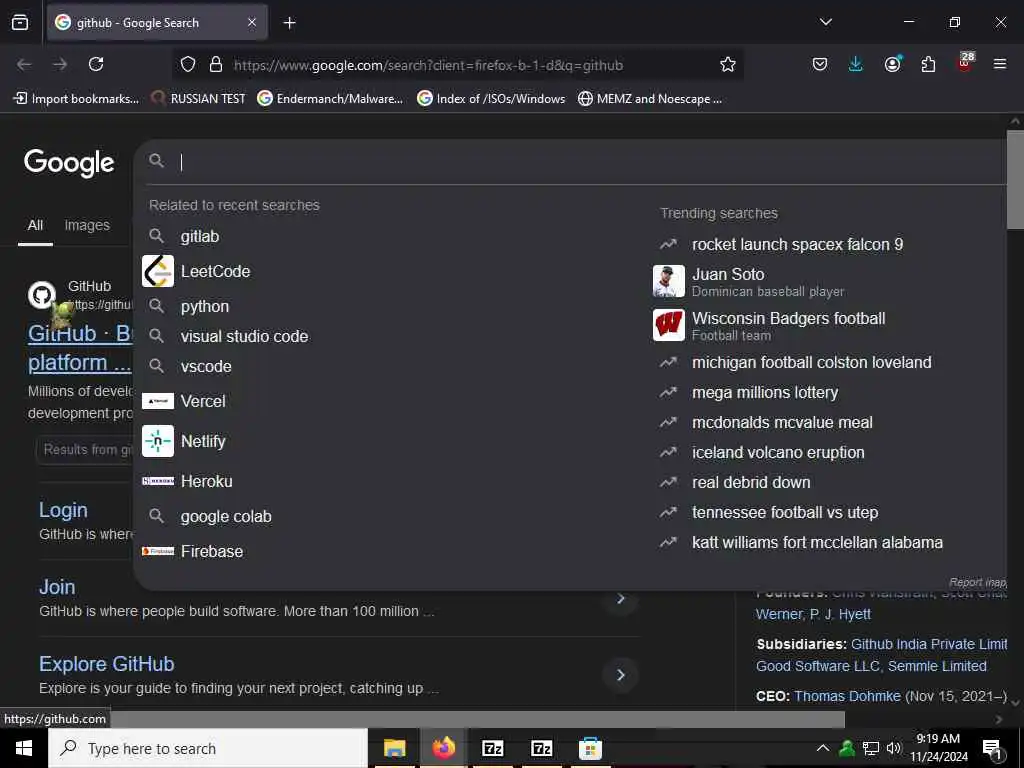Click the Netlify suggestion logo
Screen dimensions: 1024x768
click(158, 441)
